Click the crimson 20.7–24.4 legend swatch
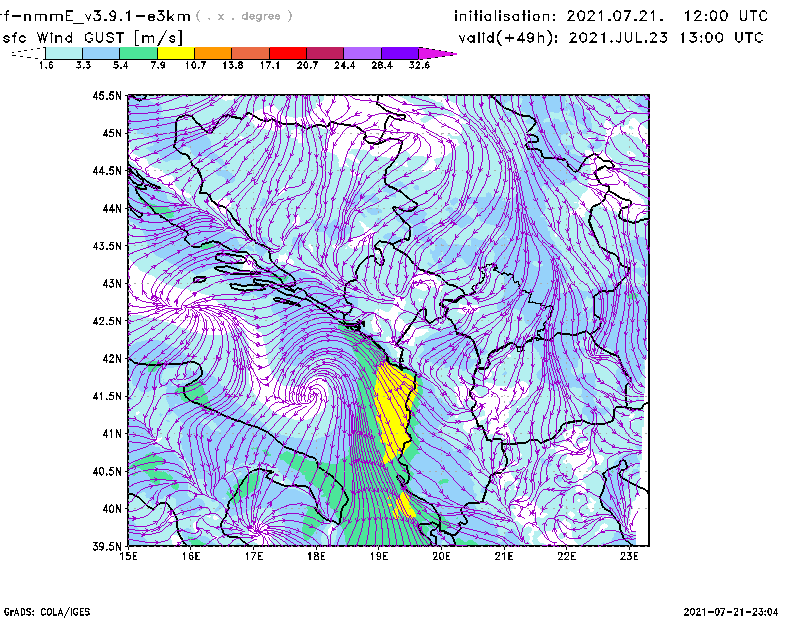Viewport: 800px width, 618px height. pos(325,53)
